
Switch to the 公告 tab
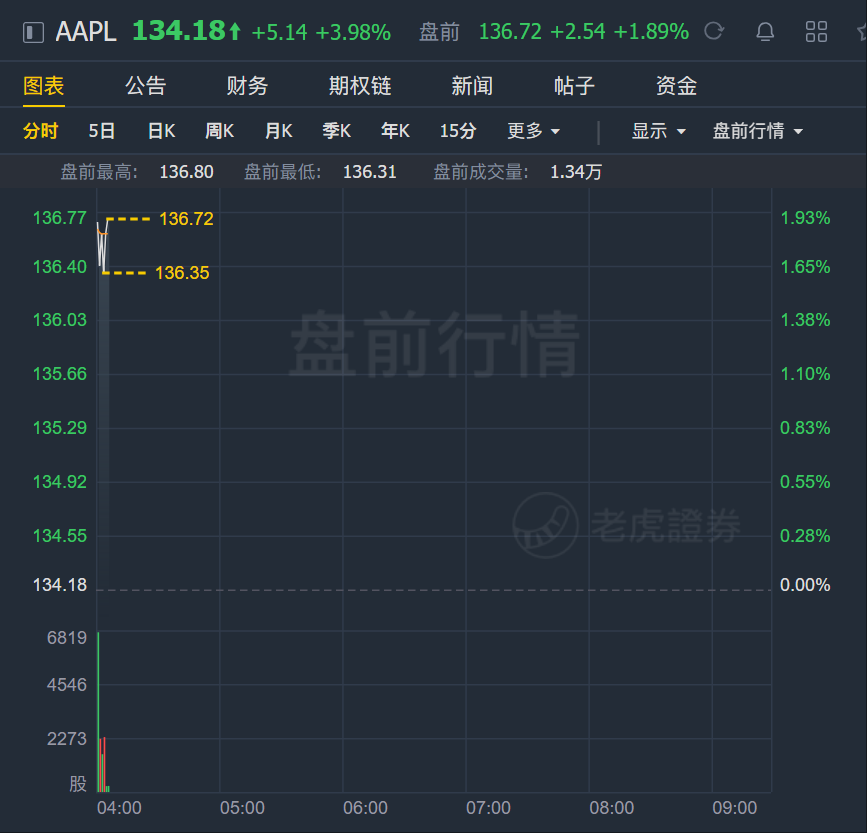[145, 86]
